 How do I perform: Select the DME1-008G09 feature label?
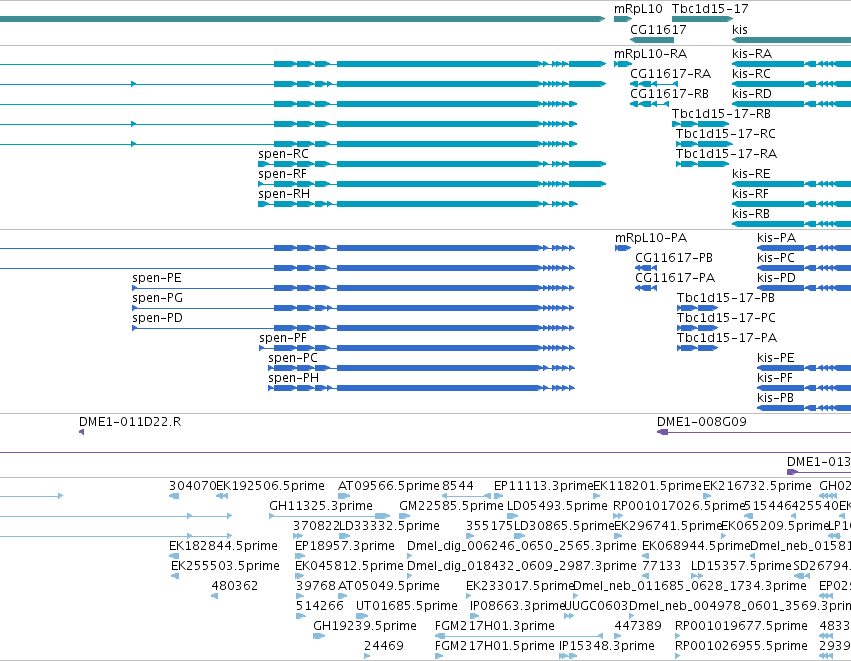(x=701, y=422)
